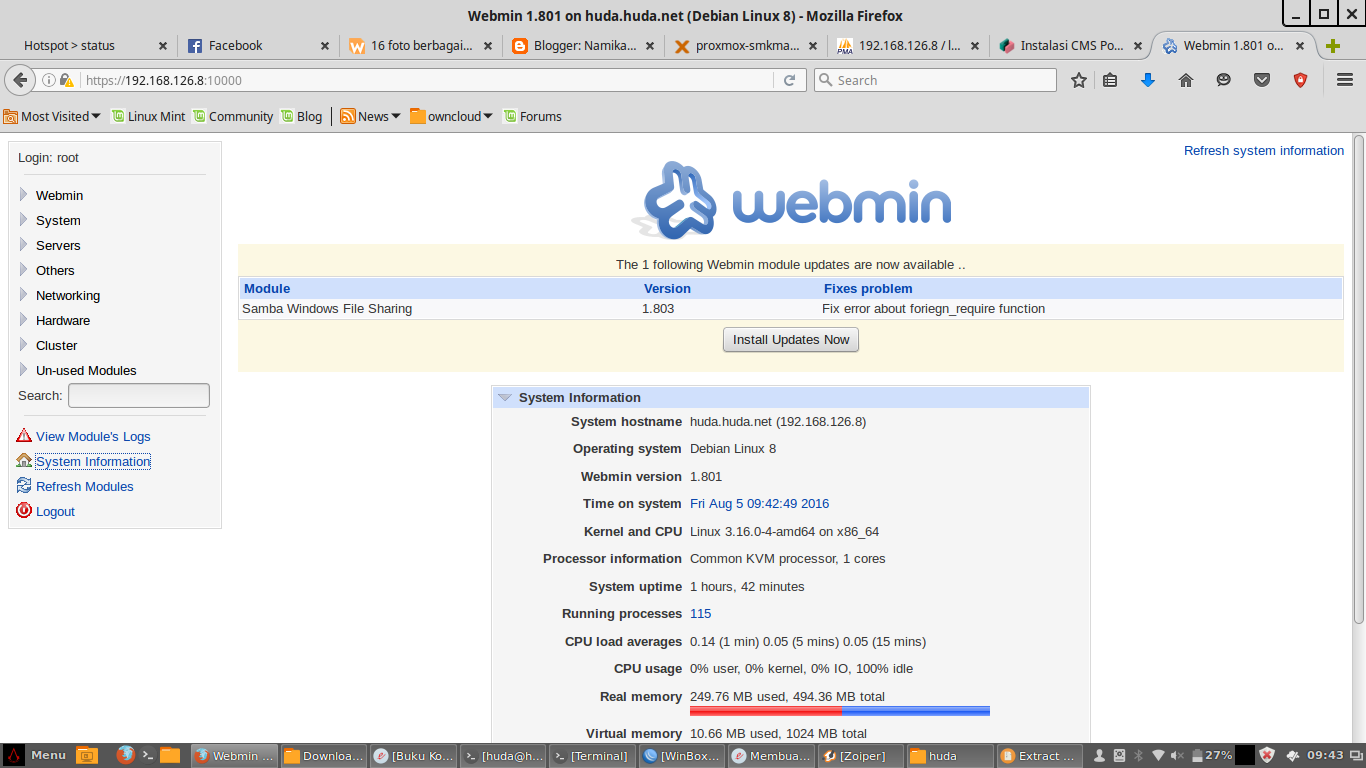The height and width of the screenshot is (768, 1366).
Task: Focus the Firefox Search box
Action: click(x=935, y=80)
